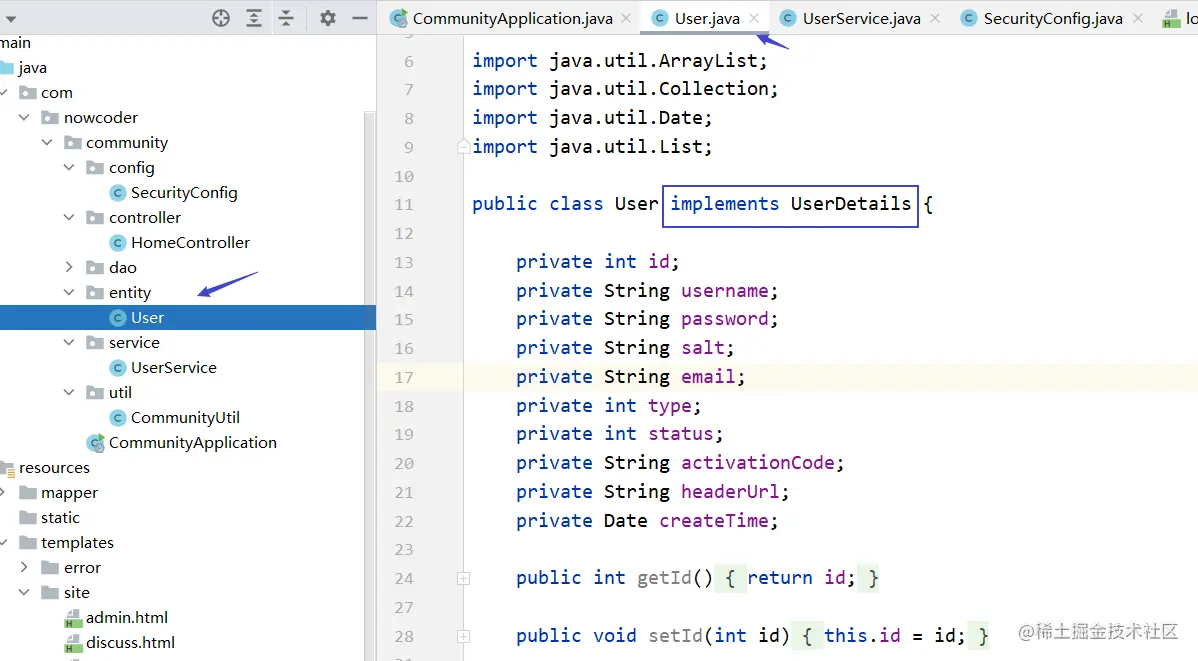Viewport: 1198px width, 661px height.
Task: Select the mapper folder
Action: coord(70,493)
